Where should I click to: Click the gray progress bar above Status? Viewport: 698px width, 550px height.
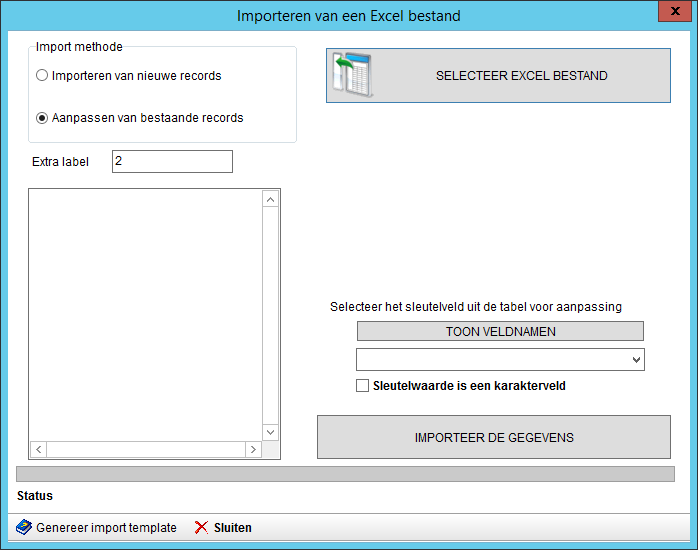(345, 474)
